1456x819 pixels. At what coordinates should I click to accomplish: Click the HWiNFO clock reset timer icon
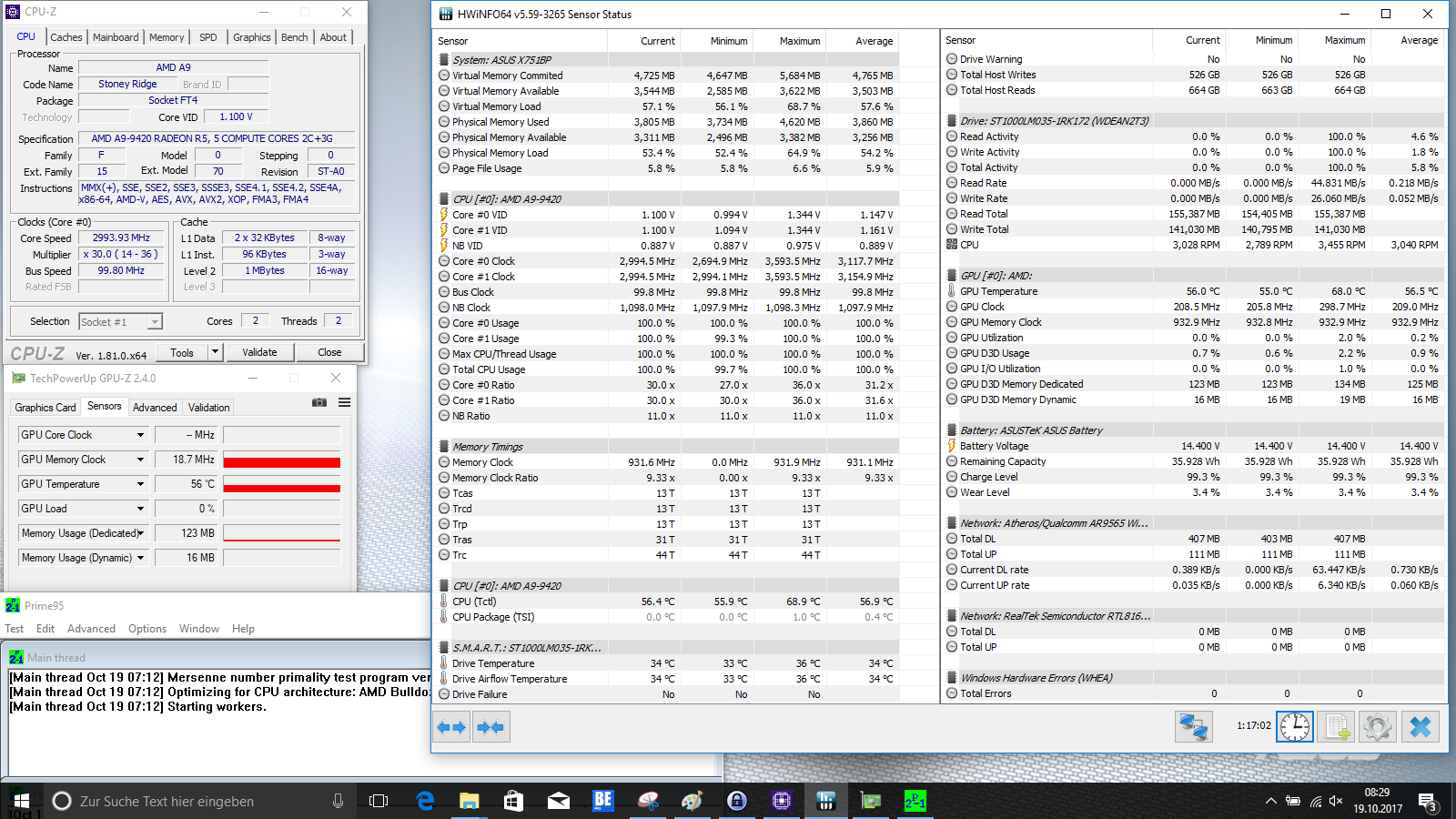point(1294,726)
